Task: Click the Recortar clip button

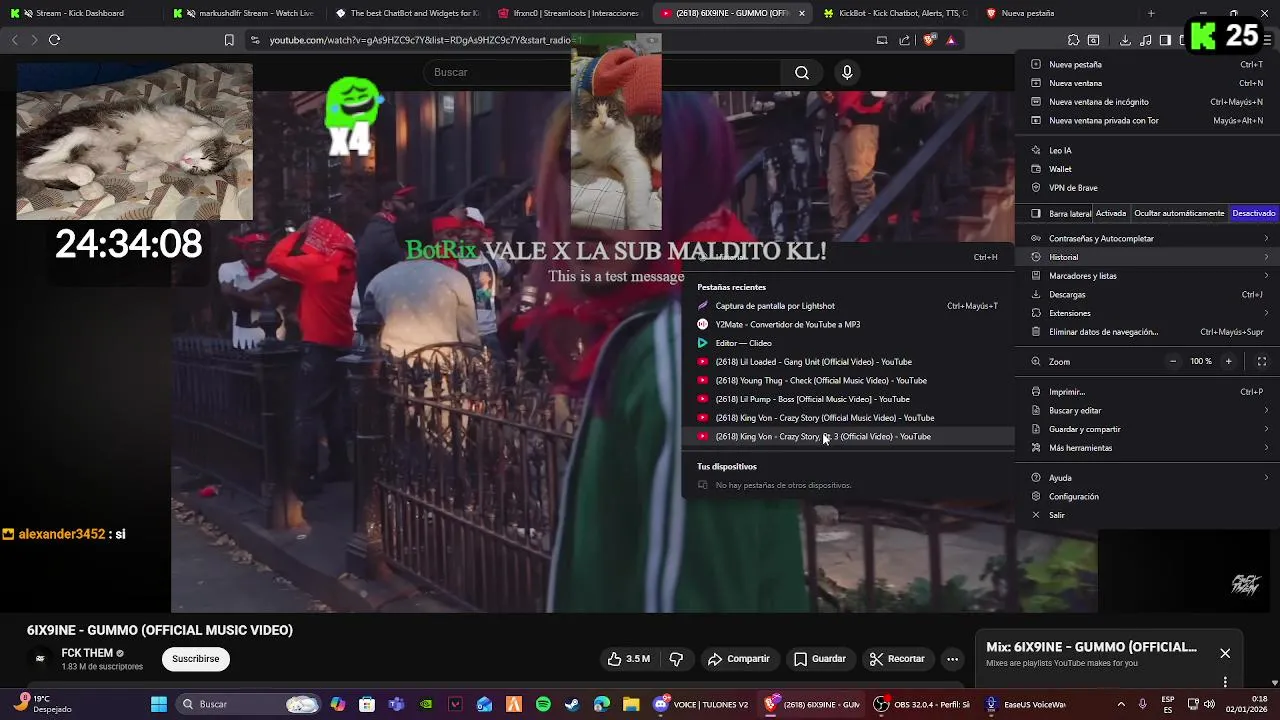Action: pos(897,659)
